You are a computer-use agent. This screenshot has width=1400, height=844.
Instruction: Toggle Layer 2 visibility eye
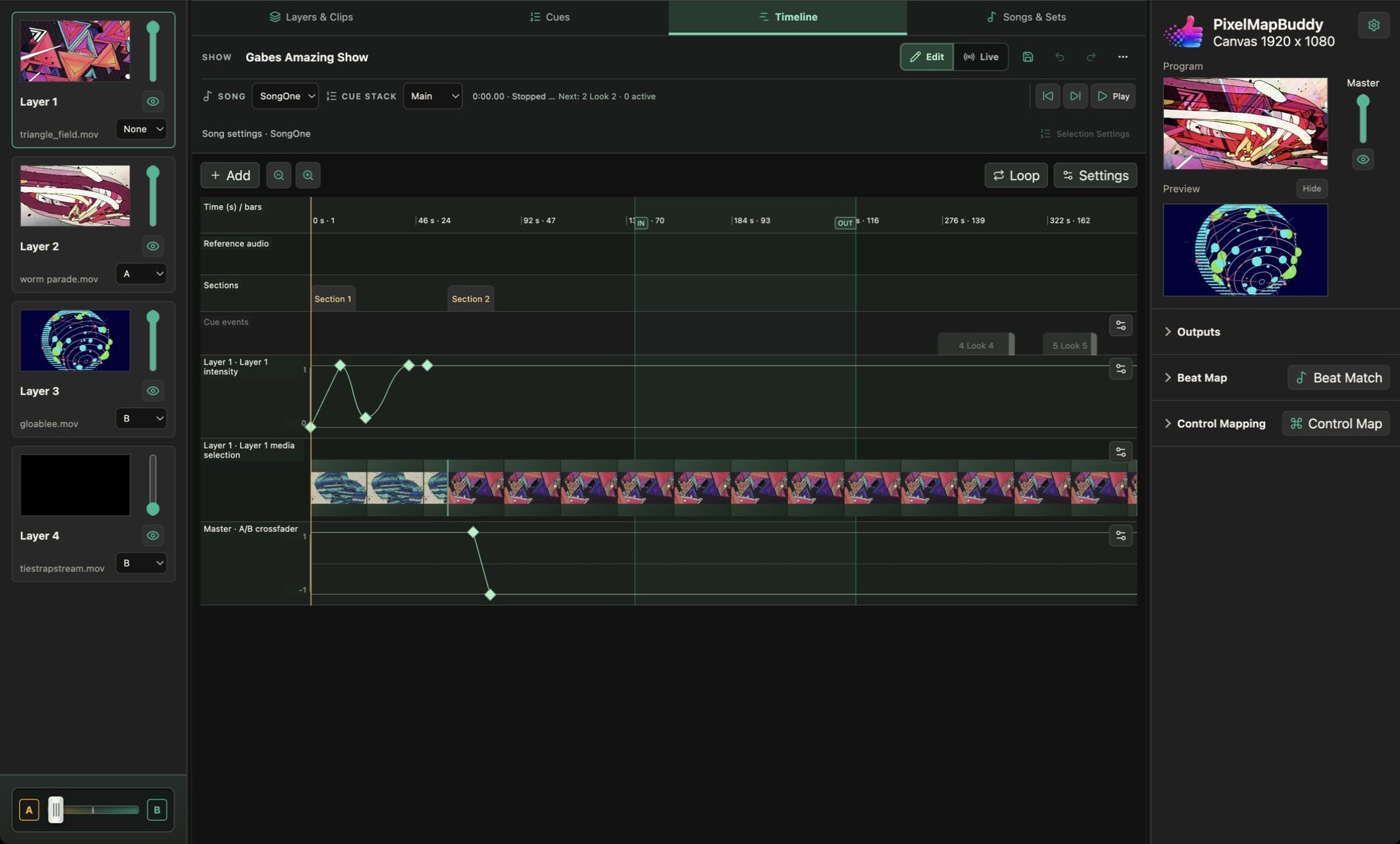tap(152, 246)
